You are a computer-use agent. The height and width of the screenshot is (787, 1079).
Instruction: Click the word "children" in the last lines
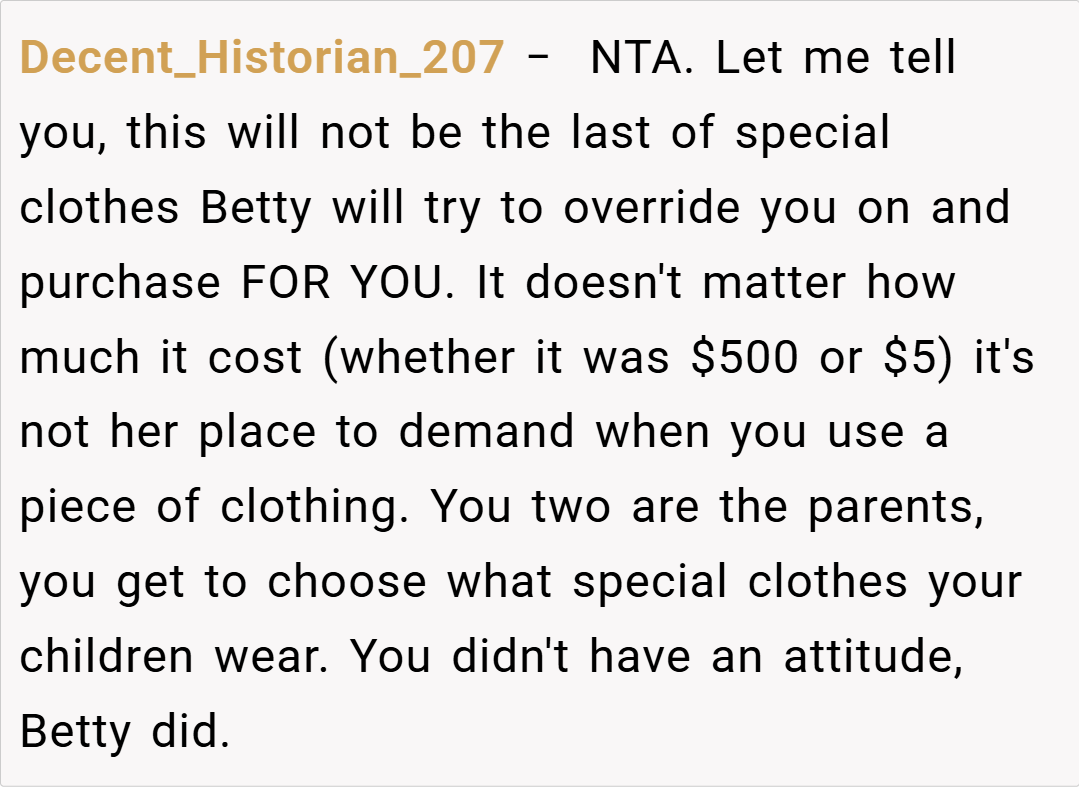tap(107, 657)
